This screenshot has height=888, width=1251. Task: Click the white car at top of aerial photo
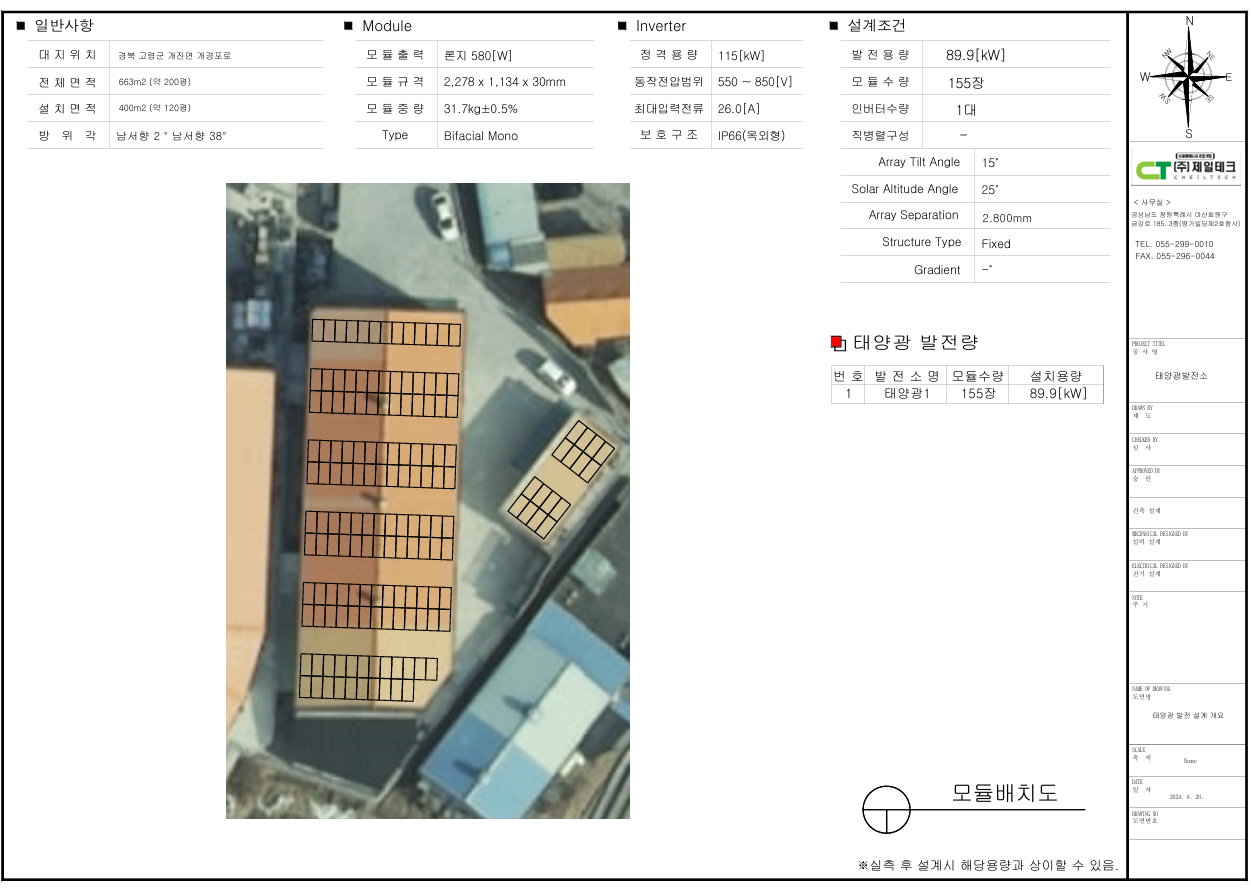point(444,215)
